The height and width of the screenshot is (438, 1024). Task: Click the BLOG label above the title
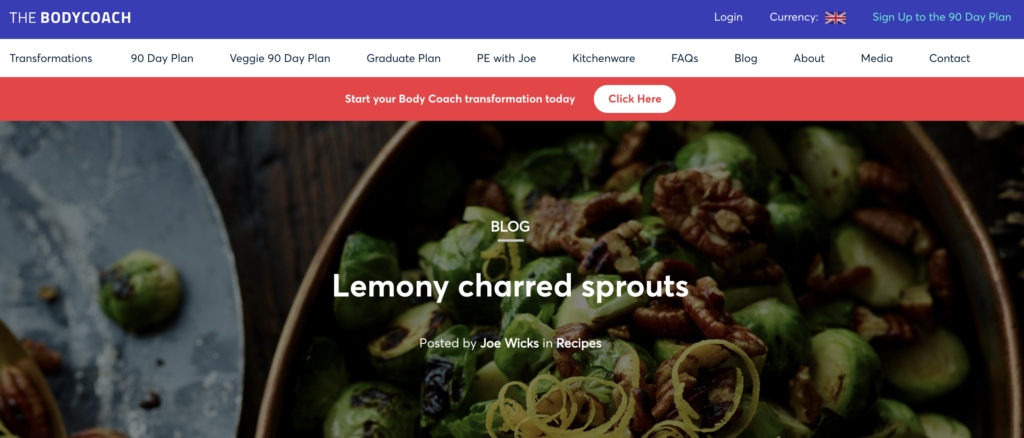pyautogui.click(x=511, y=227)
